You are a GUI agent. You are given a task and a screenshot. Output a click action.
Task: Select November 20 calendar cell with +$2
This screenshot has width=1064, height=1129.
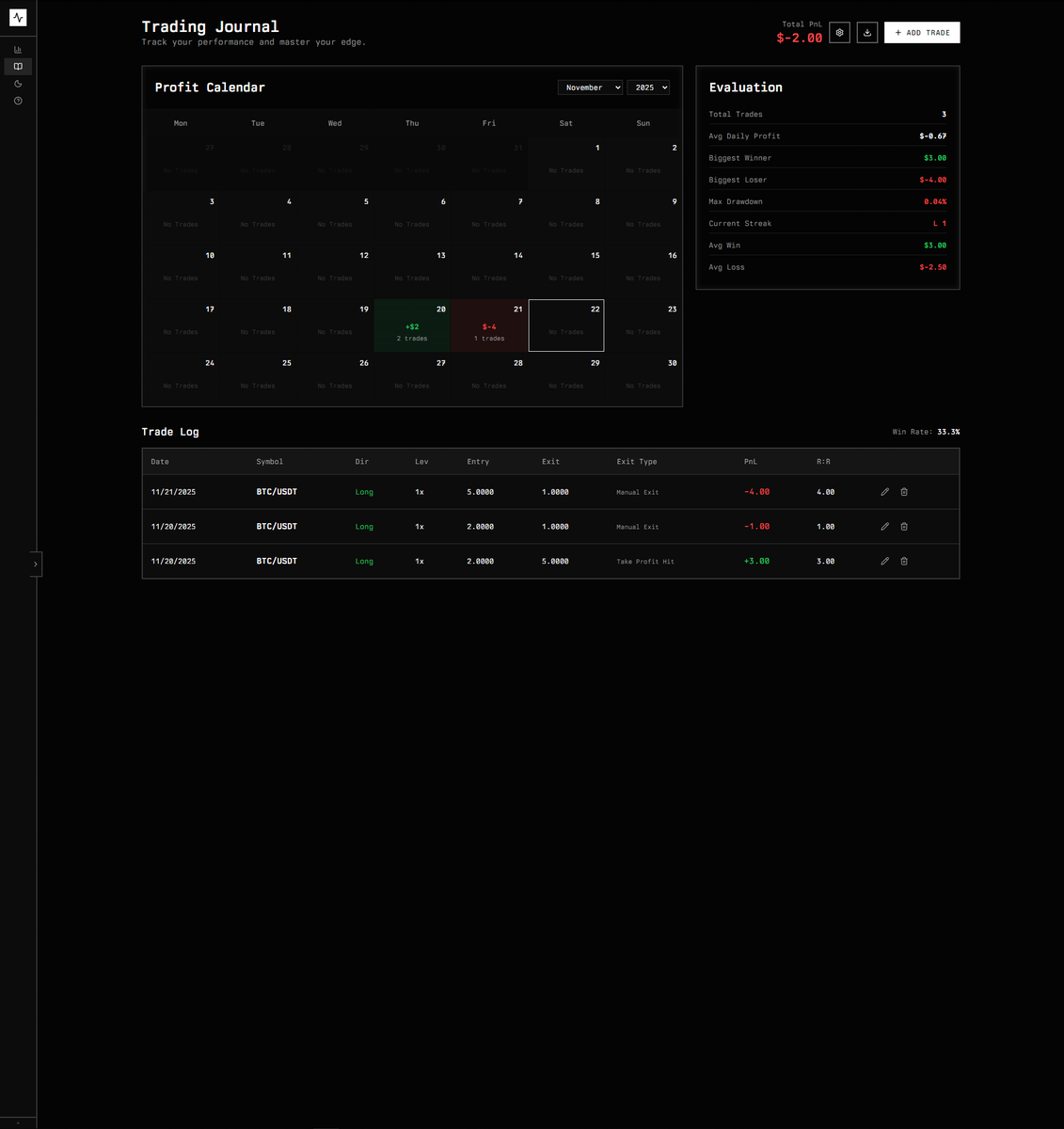(412, 326)
